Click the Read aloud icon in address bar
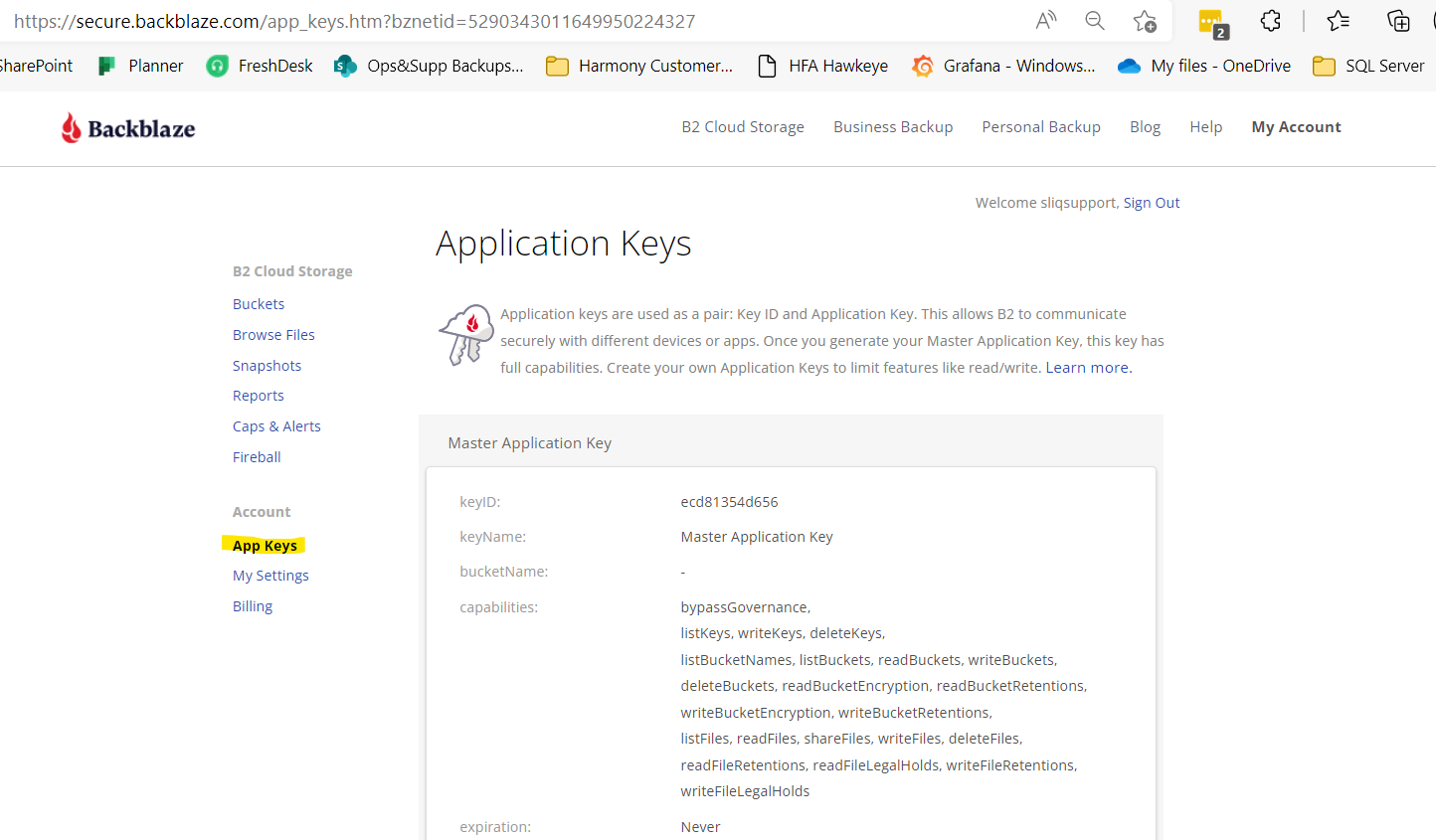 [1046, 20]
